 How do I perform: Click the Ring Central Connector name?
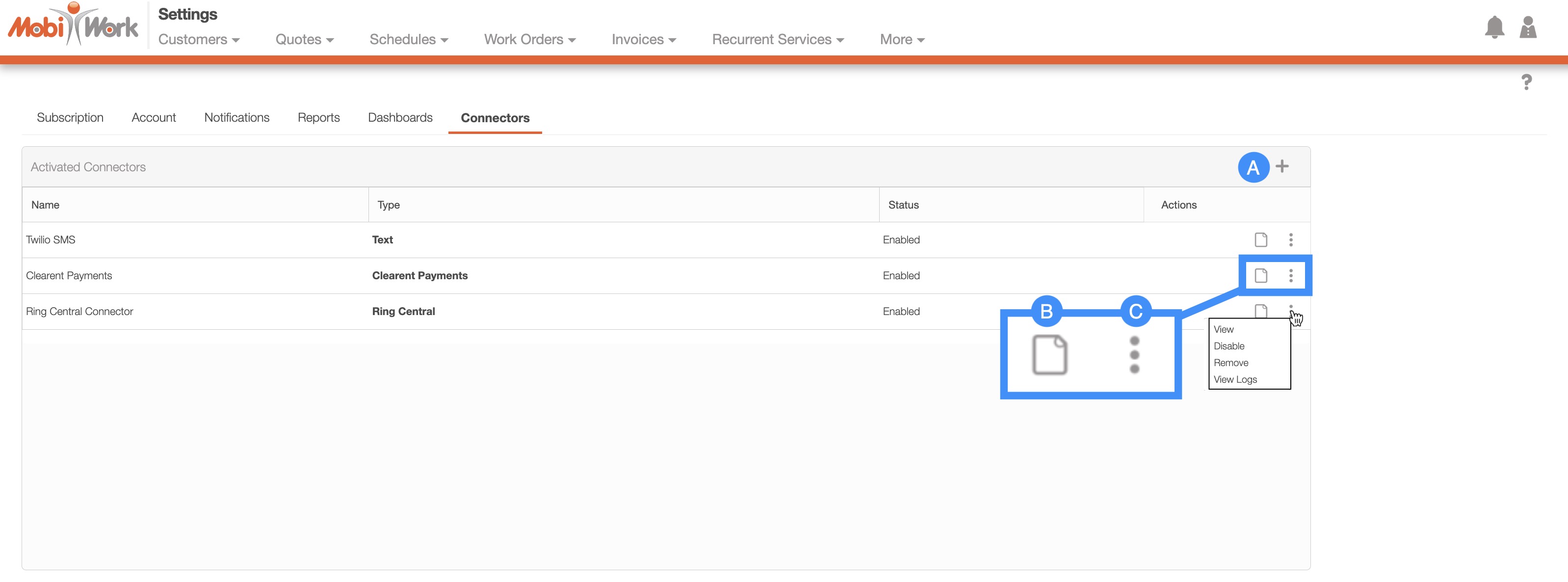pyautogui.click(x=79, y=312)
